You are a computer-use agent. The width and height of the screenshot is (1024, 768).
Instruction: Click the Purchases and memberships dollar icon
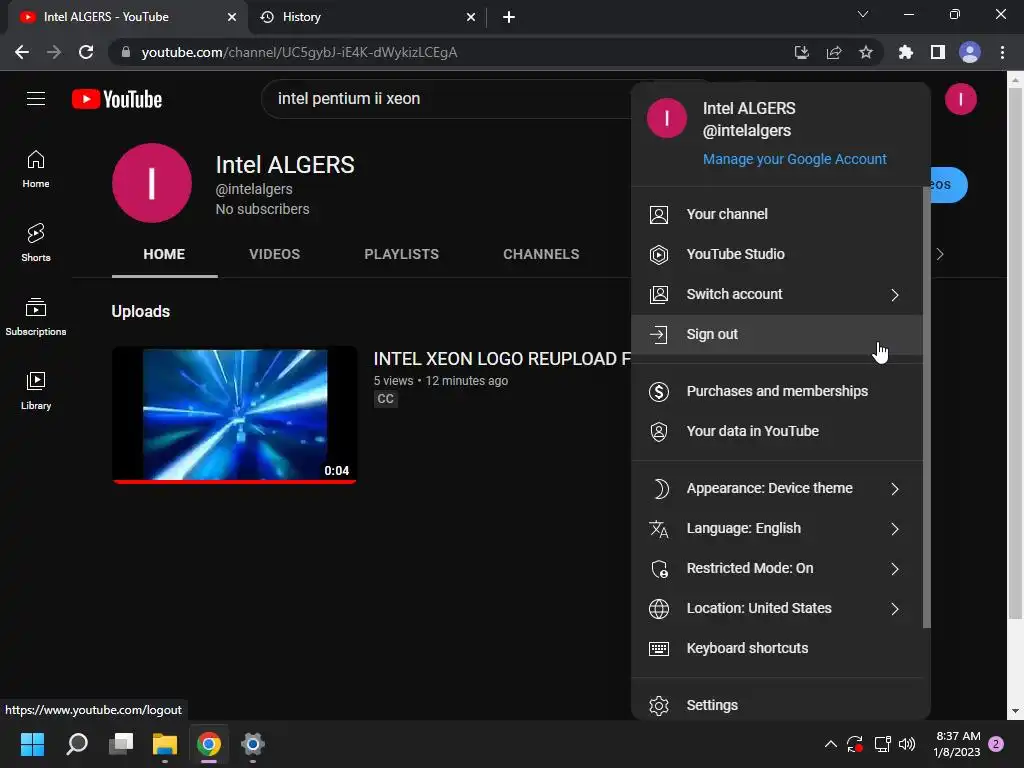pyautogui.click(x=658, y=391)
